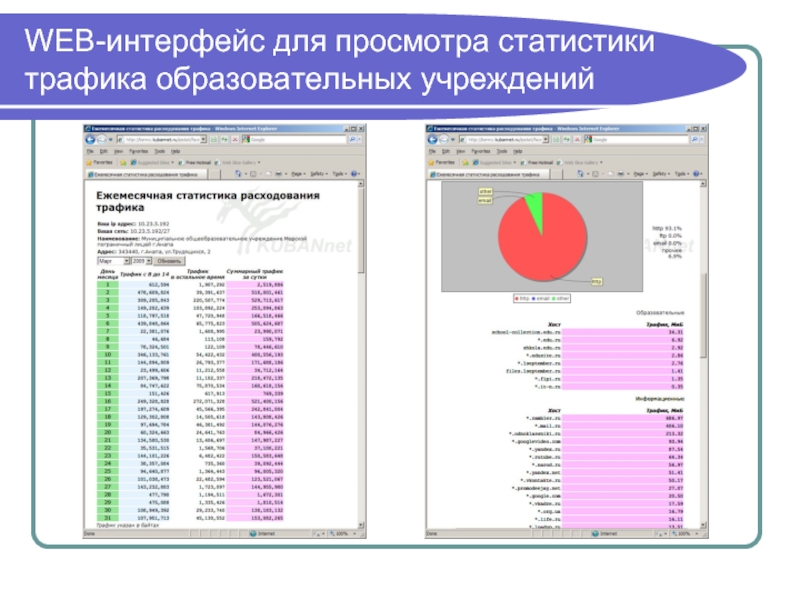The height and width of the screenshot is (600, 800).
Task: Add to Favorites bar in the table window
Action: click(x=123, y=162)
